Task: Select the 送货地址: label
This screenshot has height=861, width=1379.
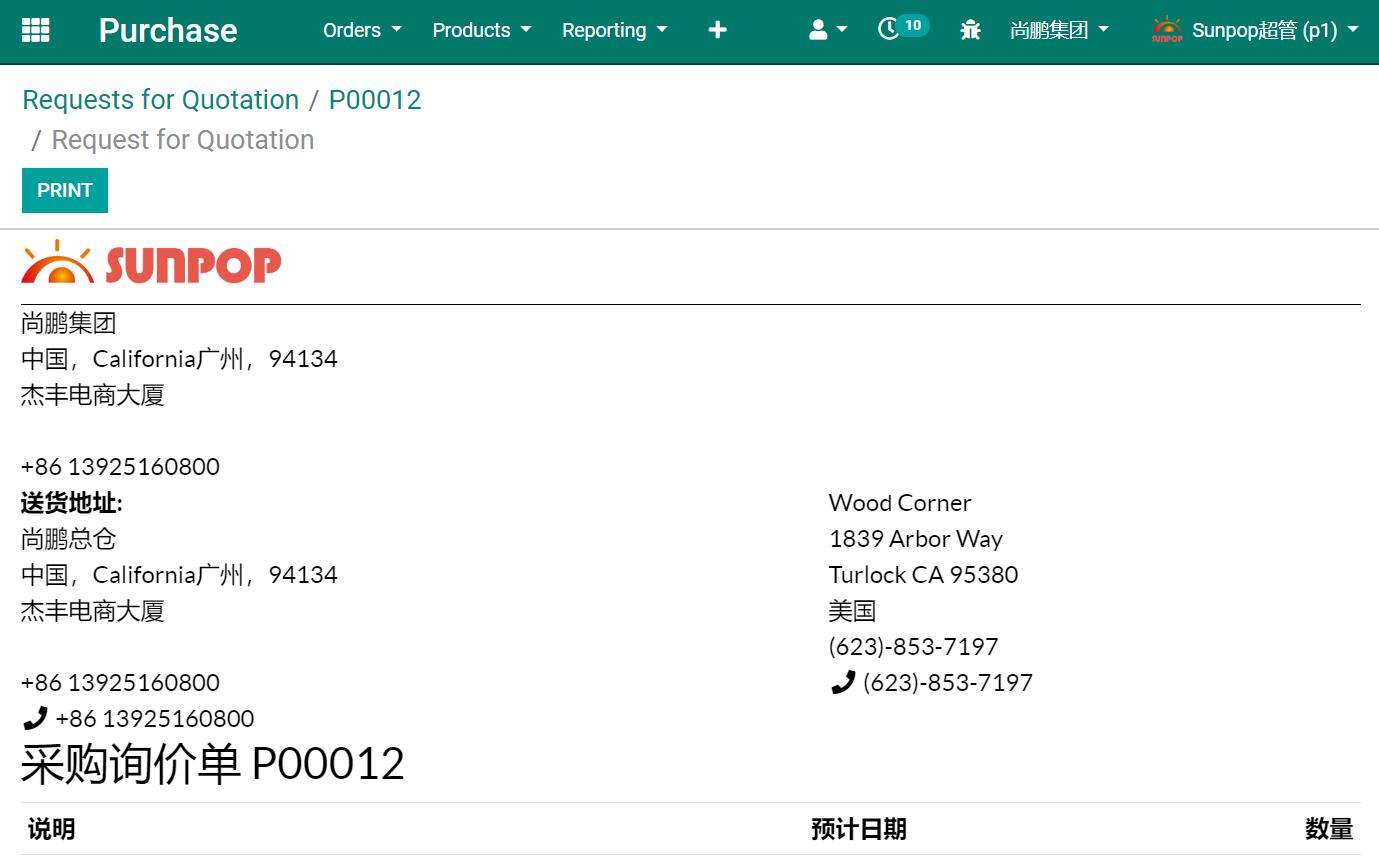Action: click(72, 503)
